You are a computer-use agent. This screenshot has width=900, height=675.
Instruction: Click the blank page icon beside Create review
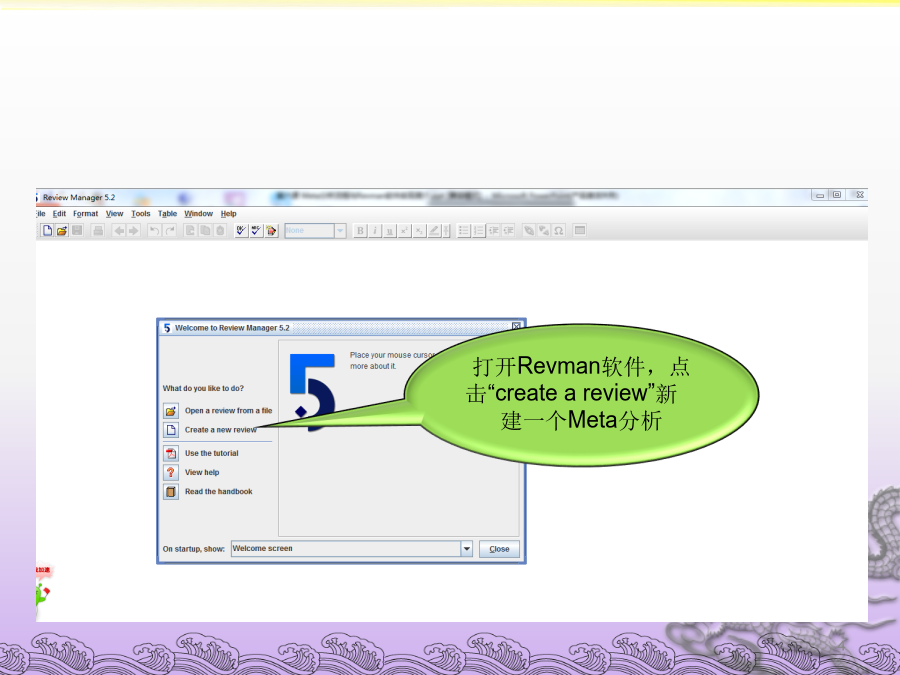coord(170,430)
